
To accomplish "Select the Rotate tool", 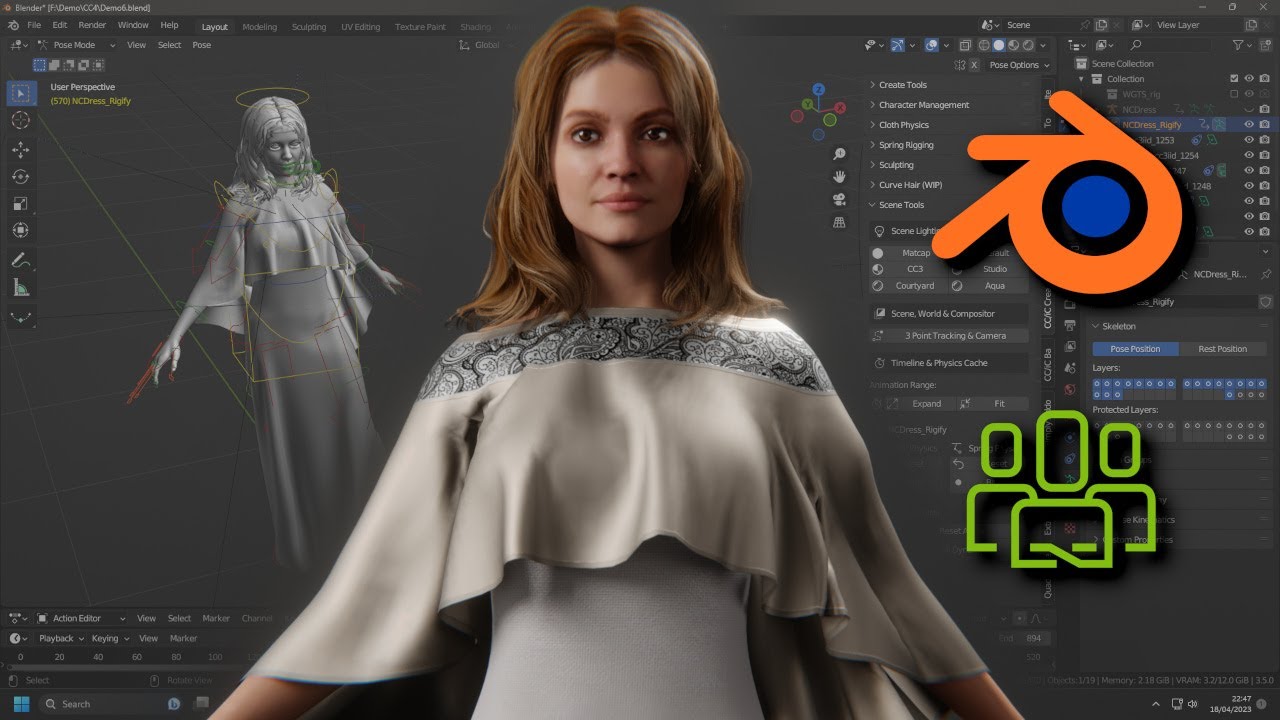I will (x=20, y=177).
